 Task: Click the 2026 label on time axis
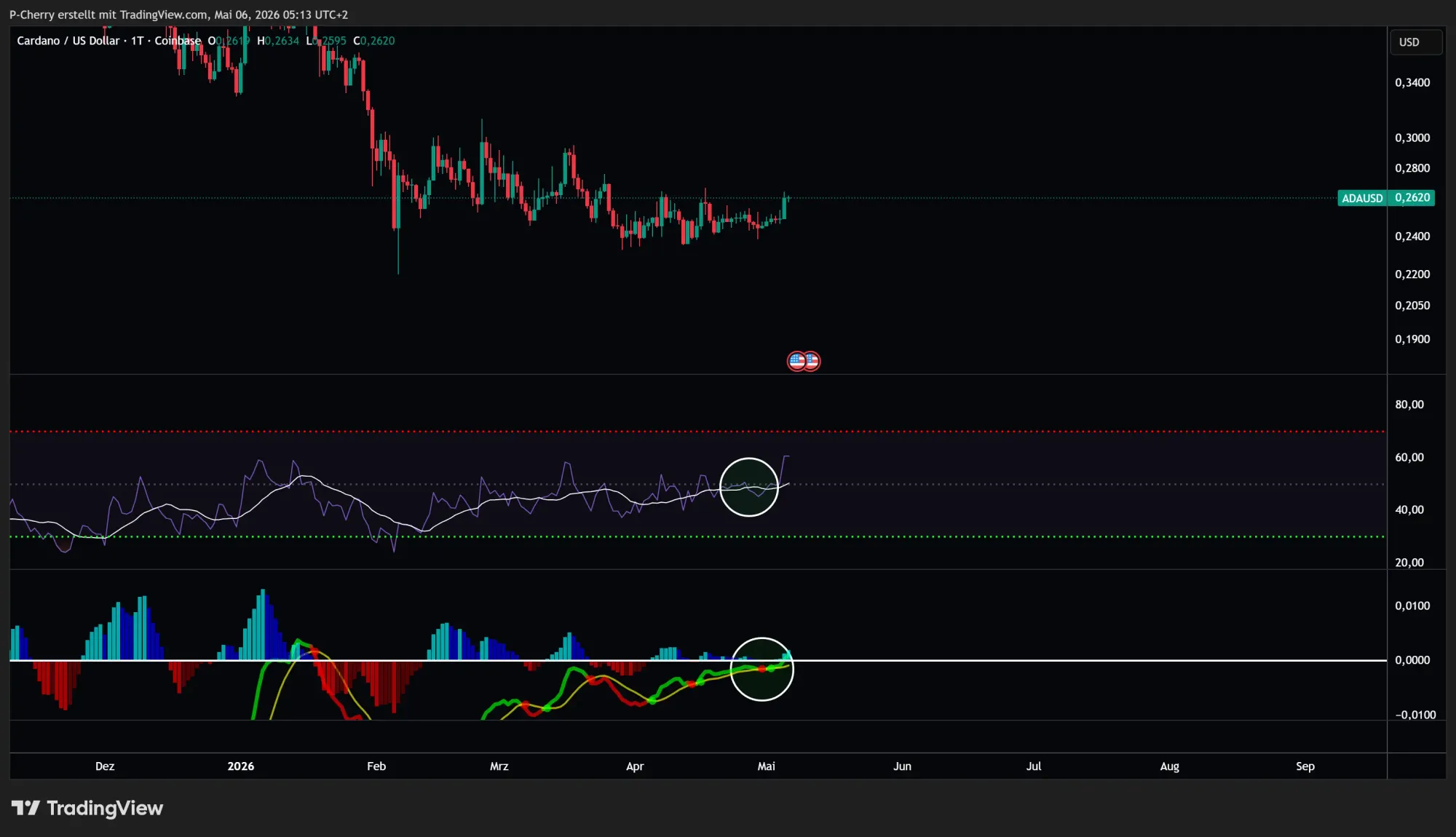(x=241, y=766)
